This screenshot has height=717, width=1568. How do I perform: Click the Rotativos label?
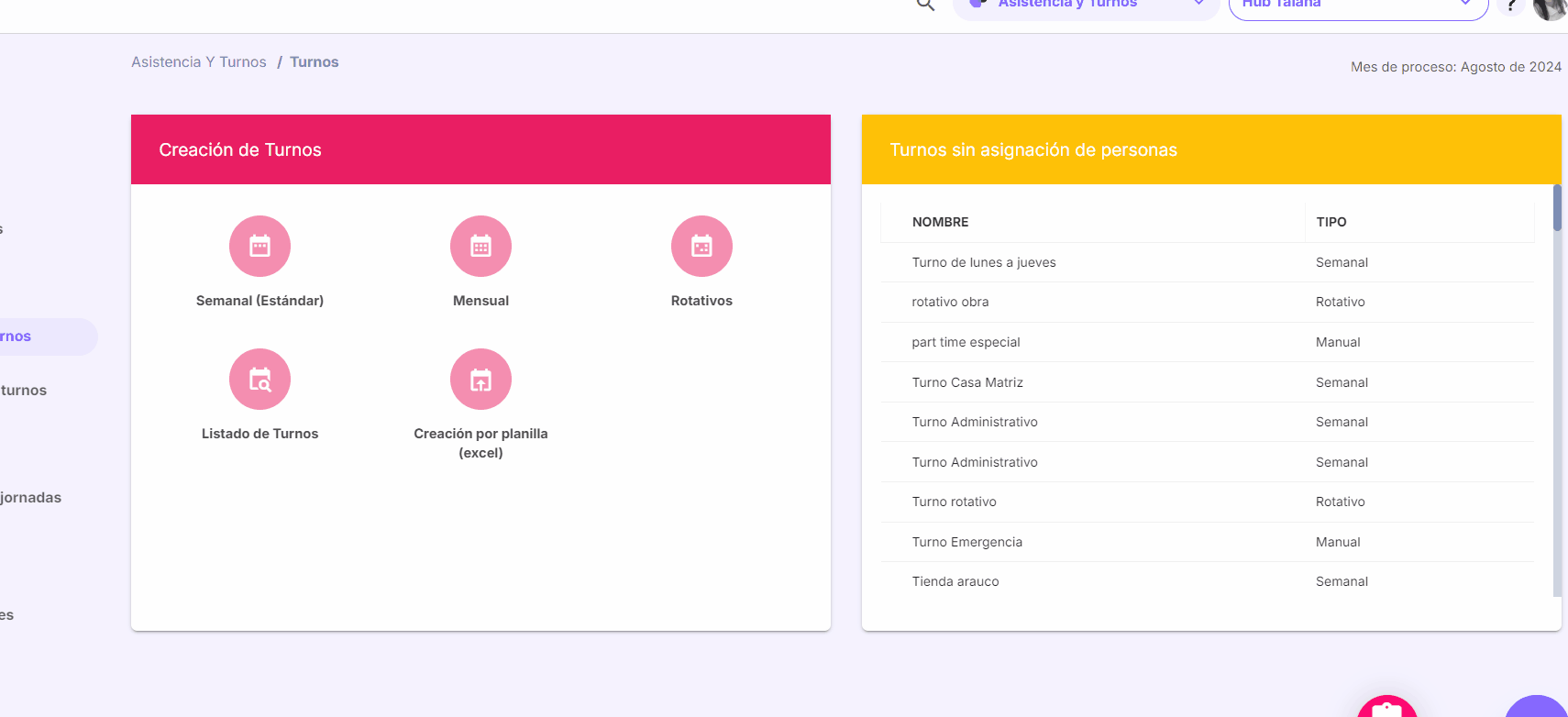point(701,301)
